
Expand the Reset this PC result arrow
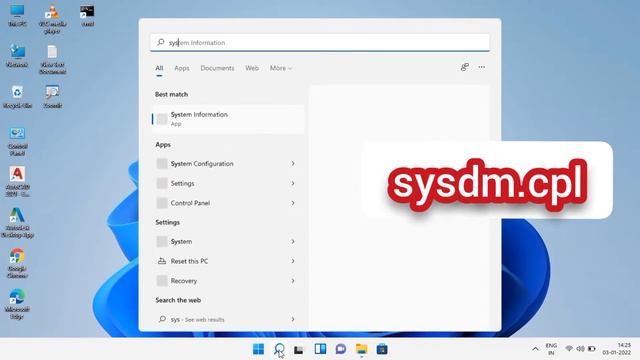coord(293,261)
